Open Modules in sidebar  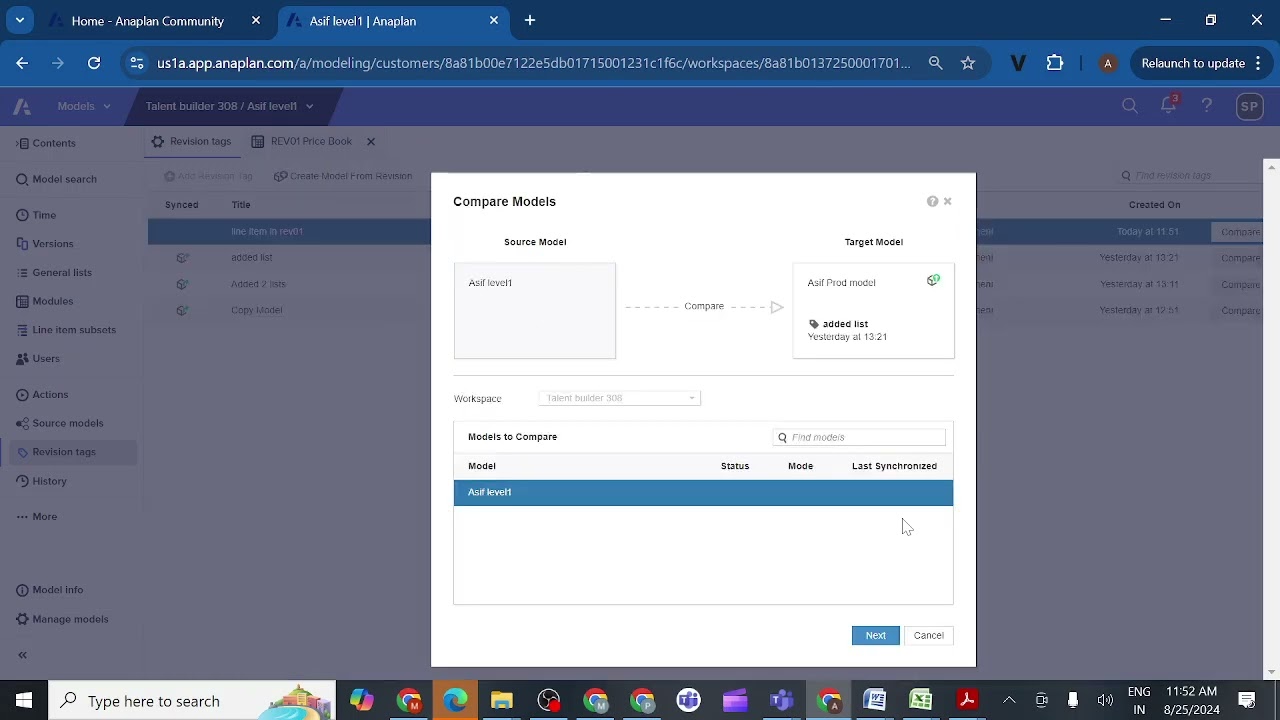[x=45, y=301]
